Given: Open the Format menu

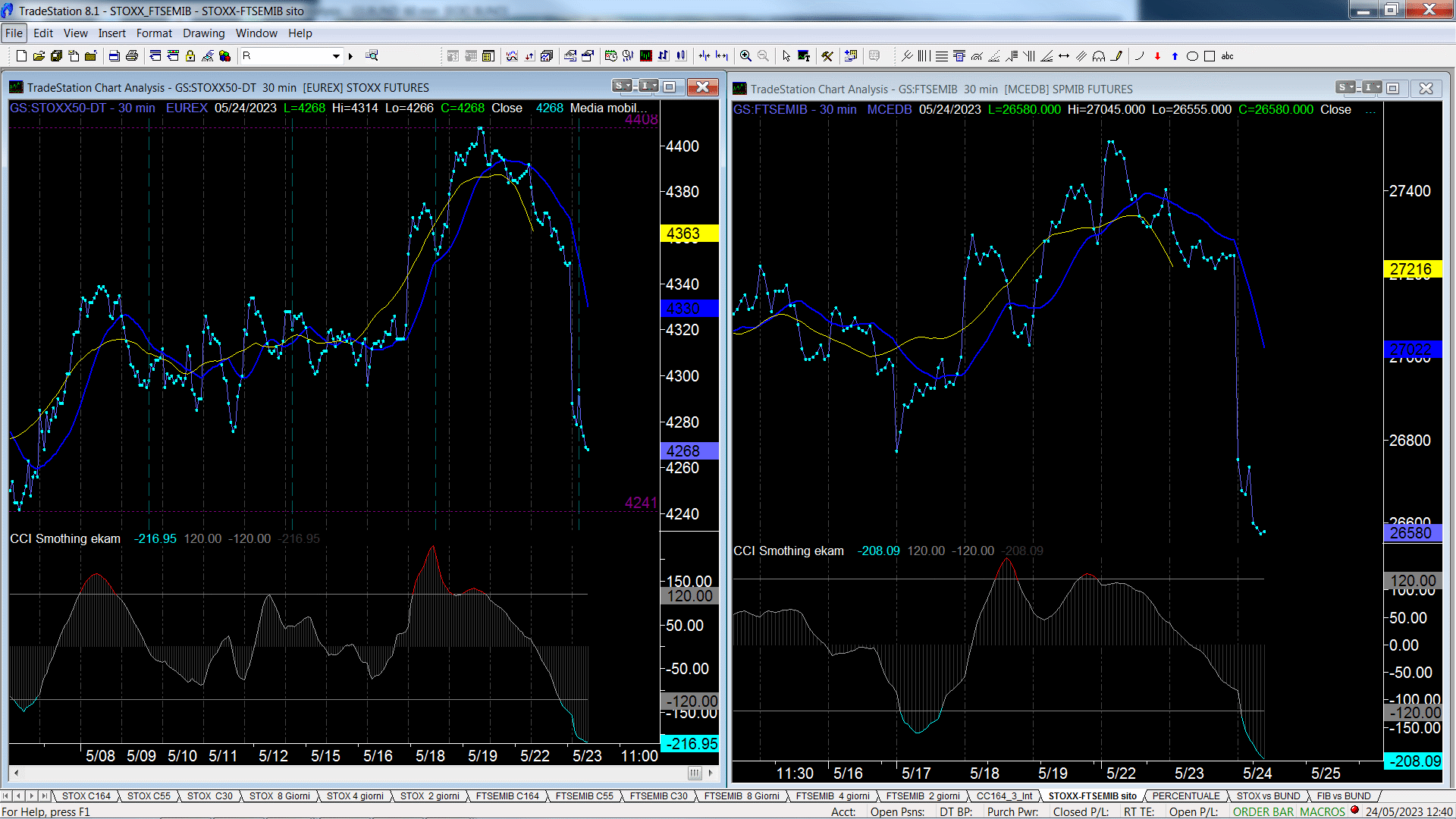Looking at the screenshot, I should tap(154, 33).
